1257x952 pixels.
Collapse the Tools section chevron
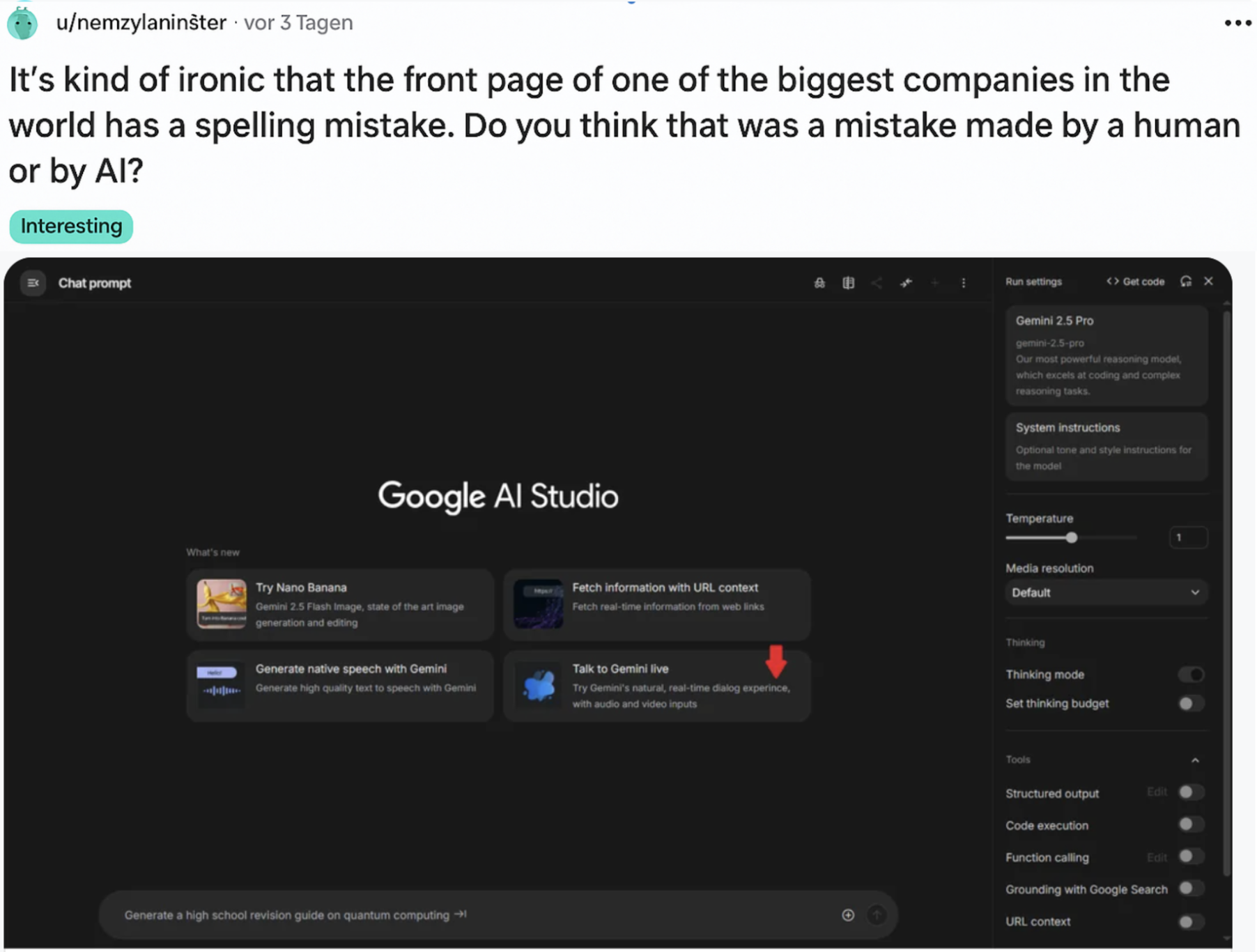click(1195, 760)
